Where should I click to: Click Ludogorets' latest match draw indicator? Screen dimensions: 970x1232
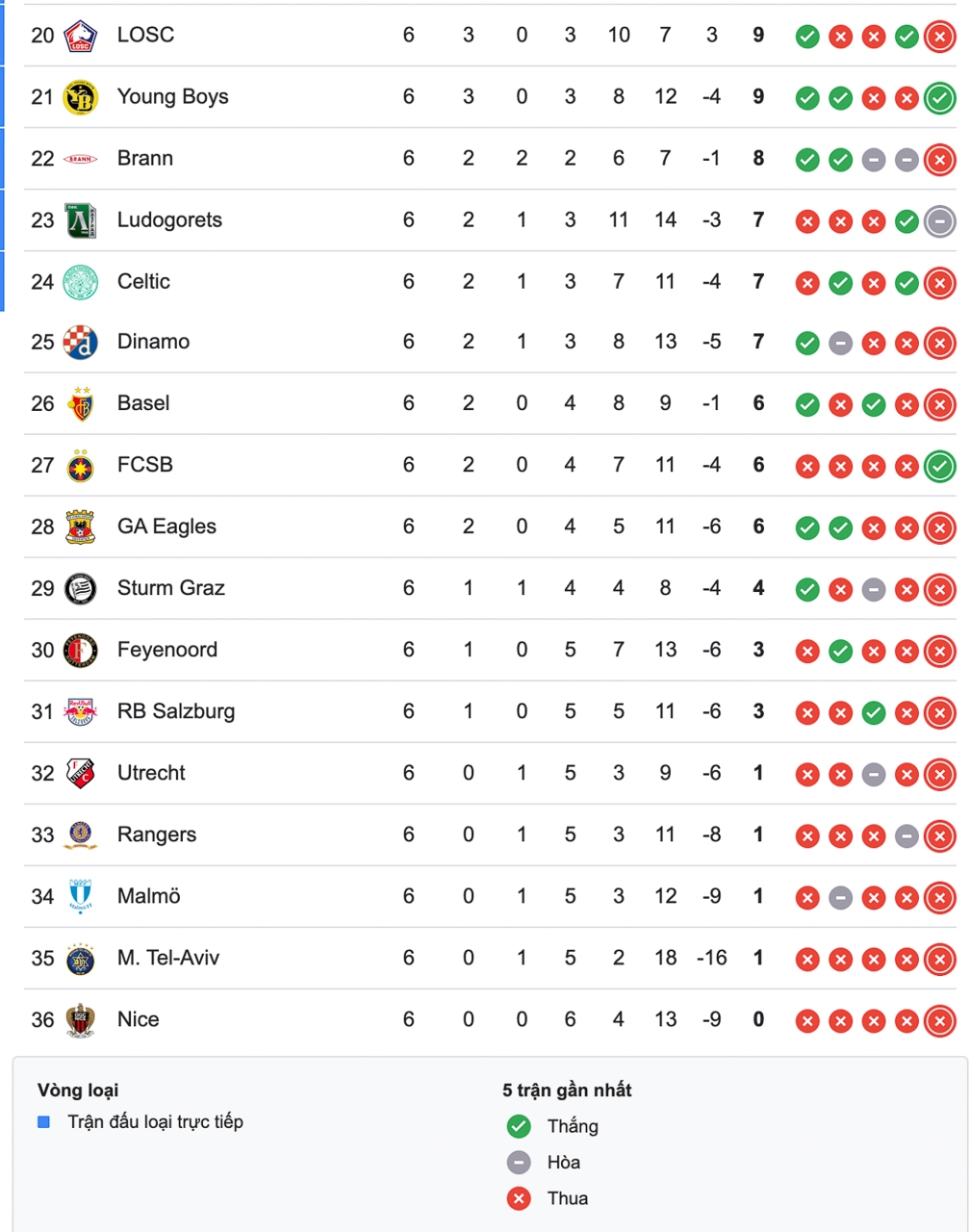tap(939, 221)
